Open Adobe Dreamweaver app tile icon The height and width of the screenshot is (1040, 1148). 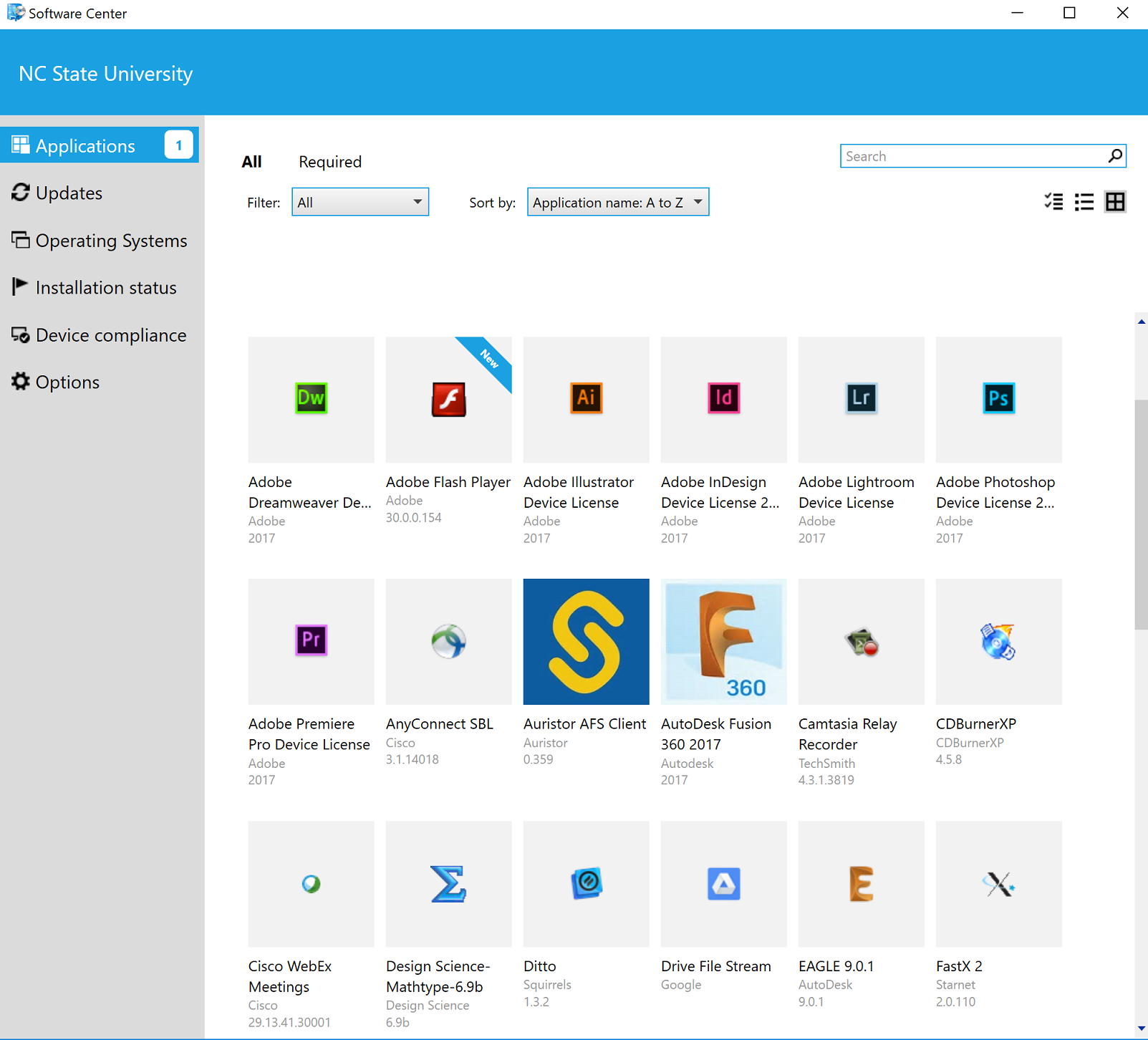pyautogui.click(x=311, y=399)
